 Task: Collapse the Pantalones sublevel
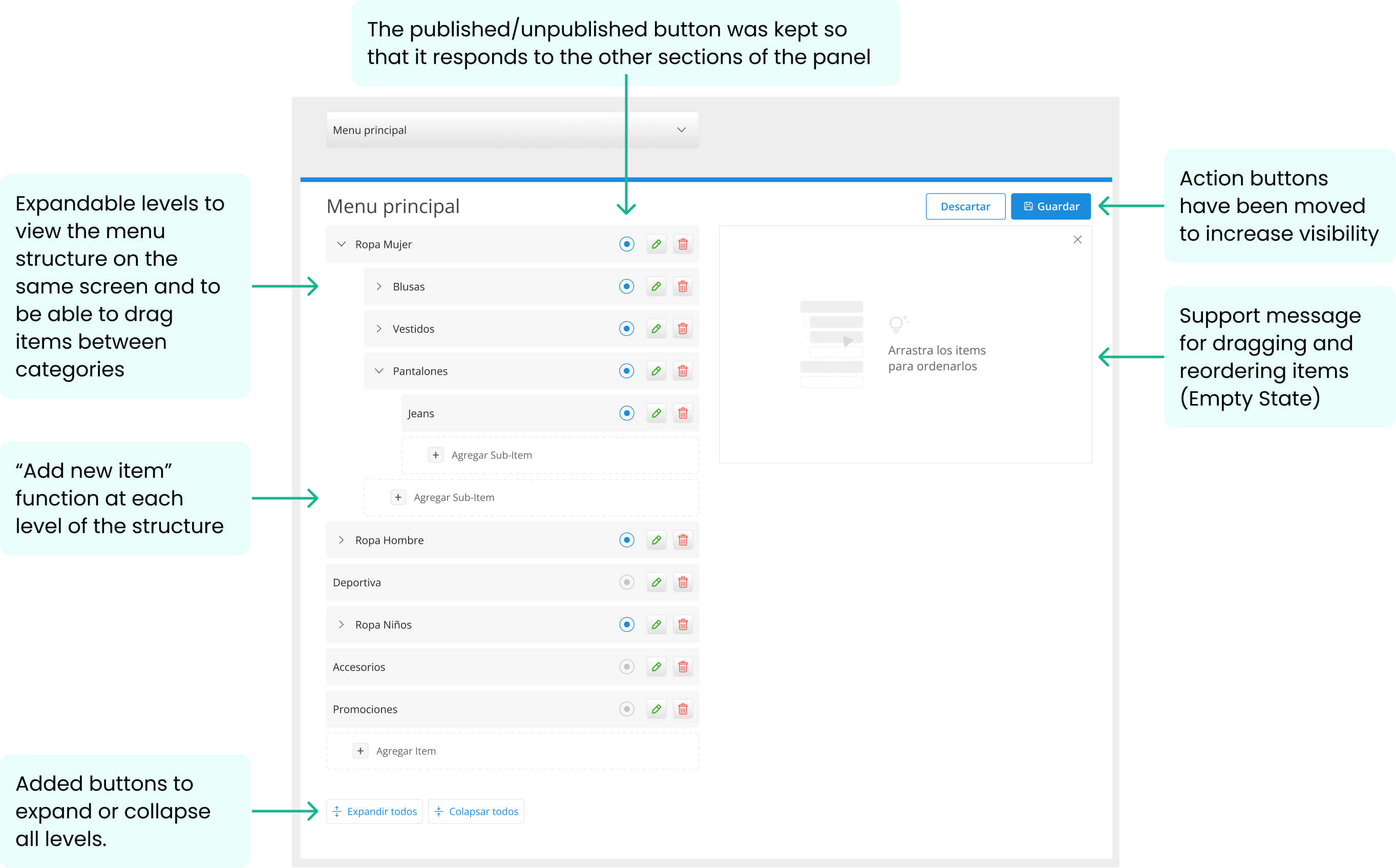(379, 371)
